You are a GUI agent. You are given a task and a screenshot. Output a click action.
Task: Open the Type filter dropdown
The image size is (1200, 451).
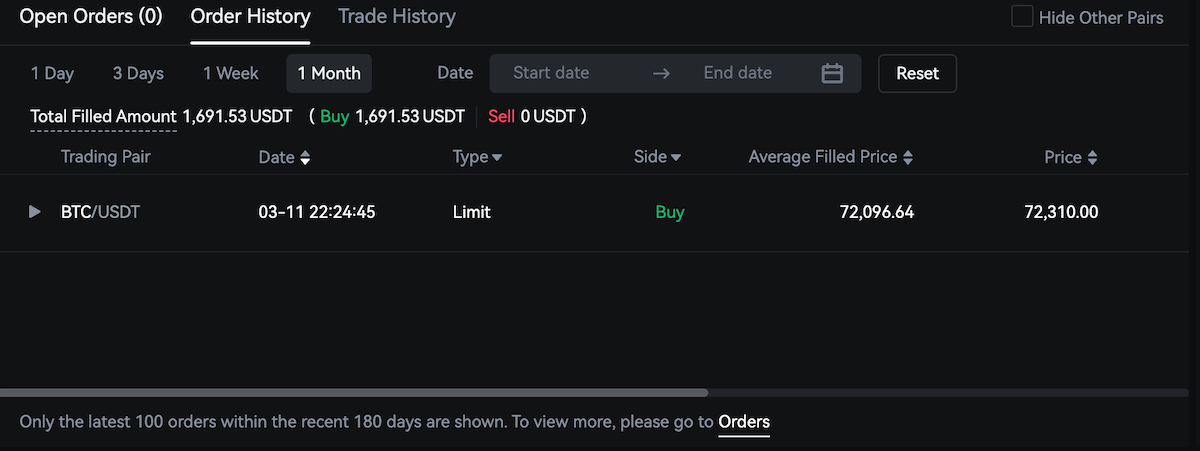497,158
